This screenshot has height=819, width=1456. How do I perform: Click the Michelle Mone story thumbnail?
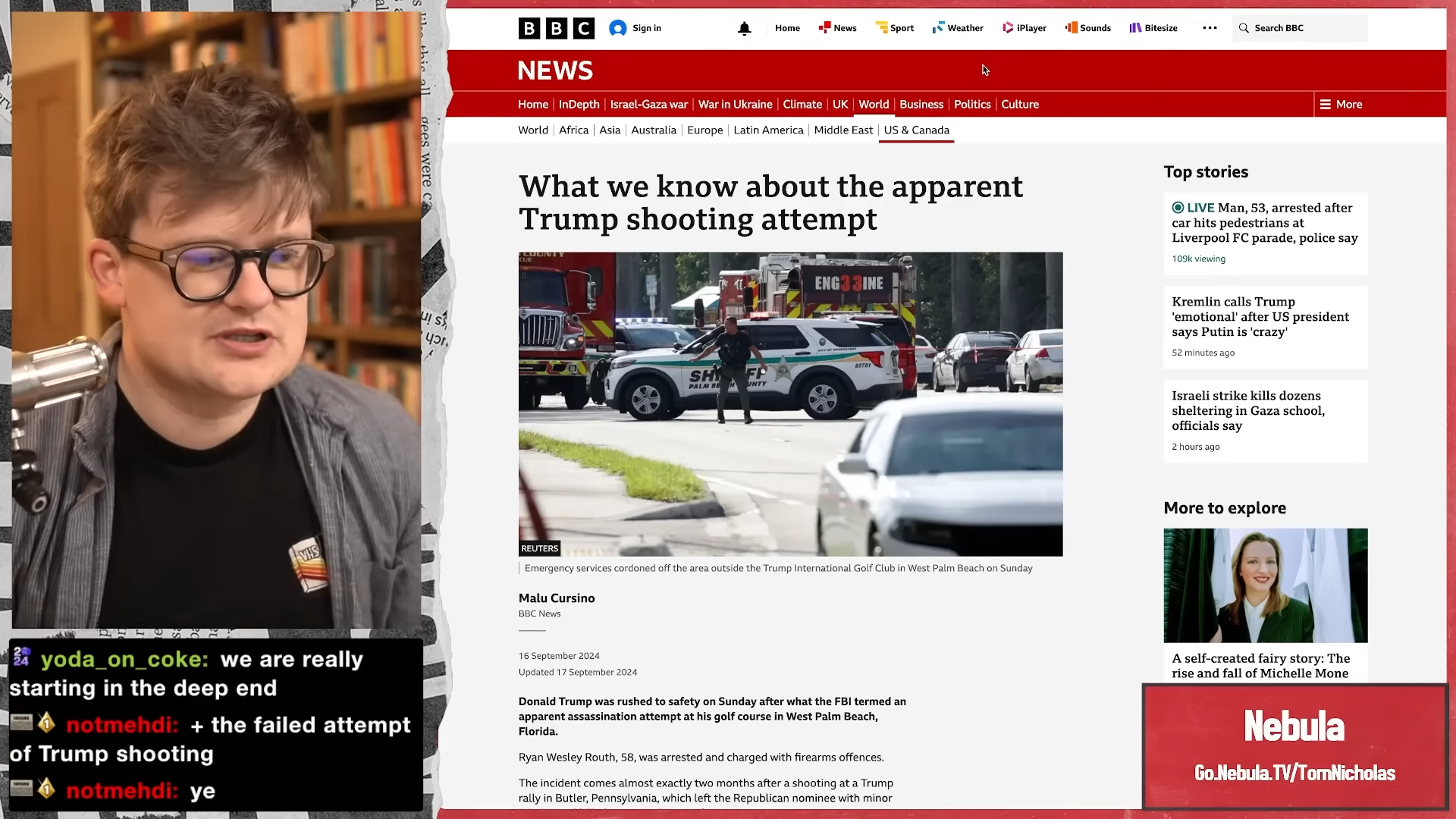[1265, 585]
